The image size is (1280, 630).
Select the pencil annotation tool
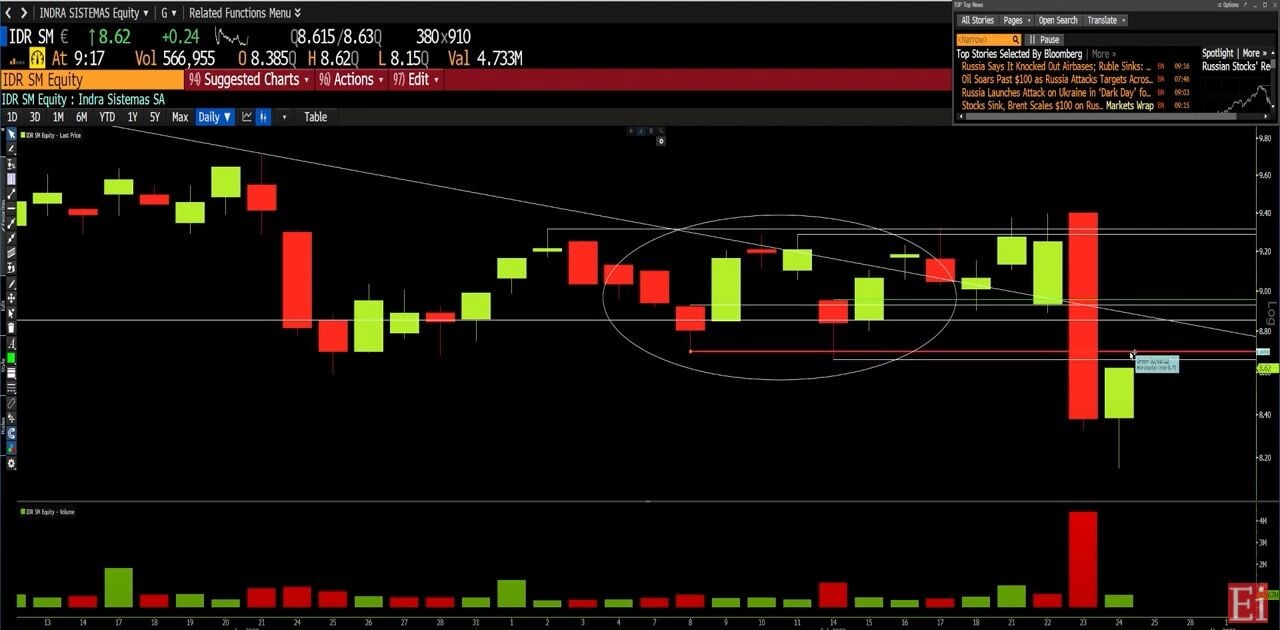point(12,148)
